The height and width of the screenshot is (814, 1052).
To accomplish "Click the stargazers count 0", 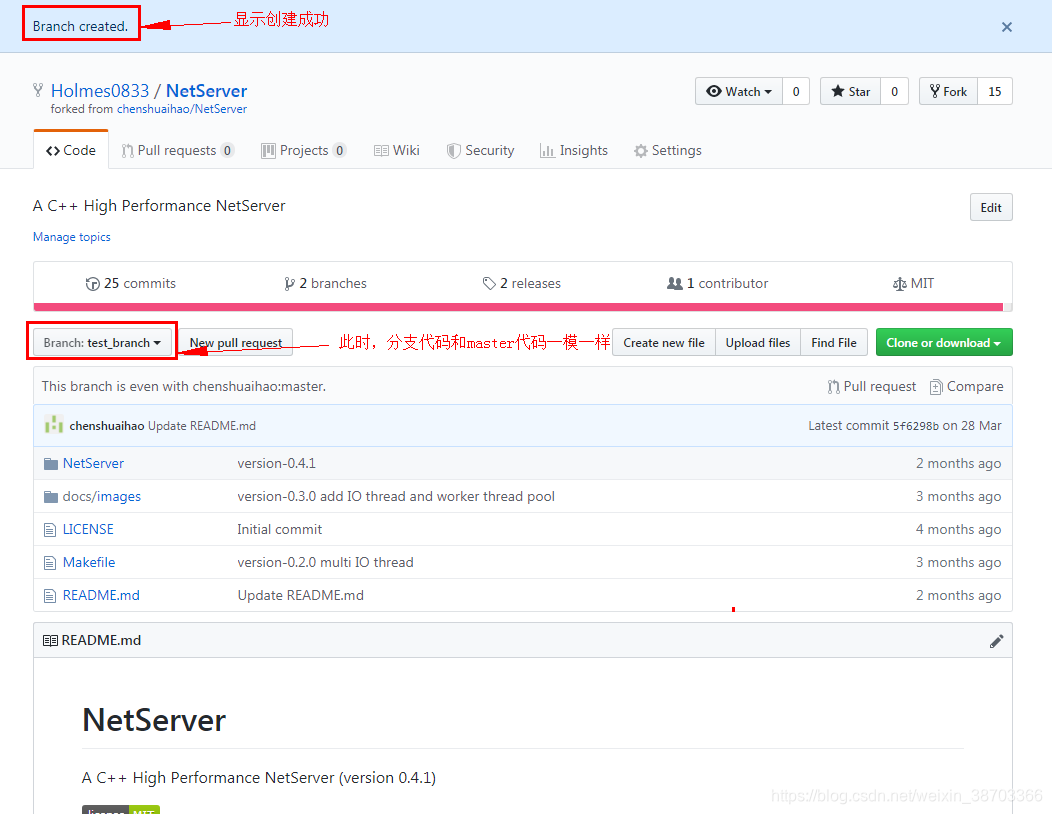I will tap(894, 91).
